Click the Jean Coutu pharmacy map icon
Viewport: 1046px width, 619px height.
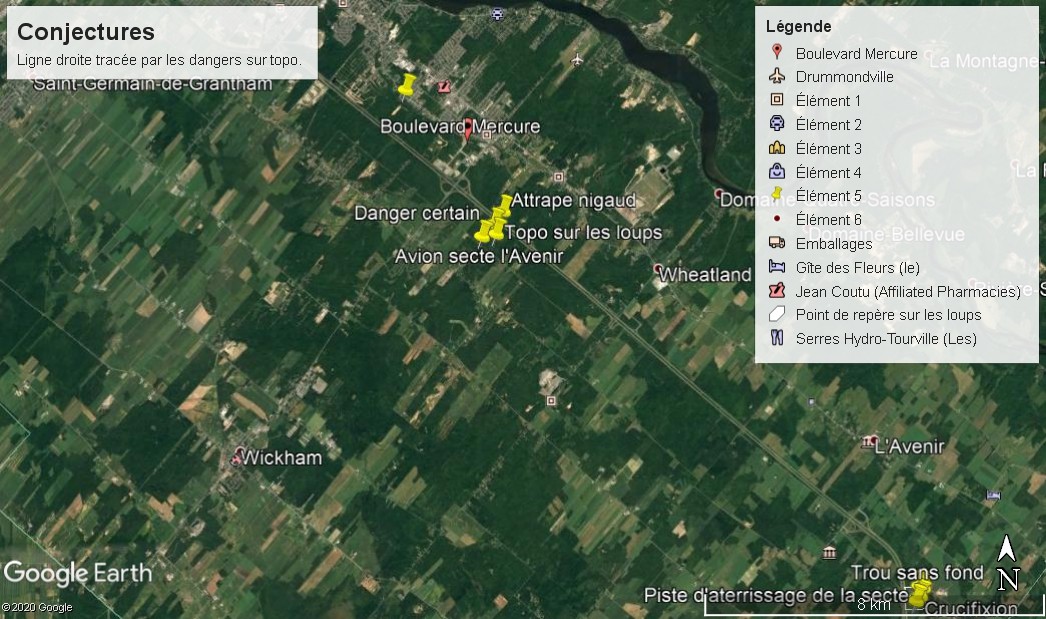click(444, 87)
